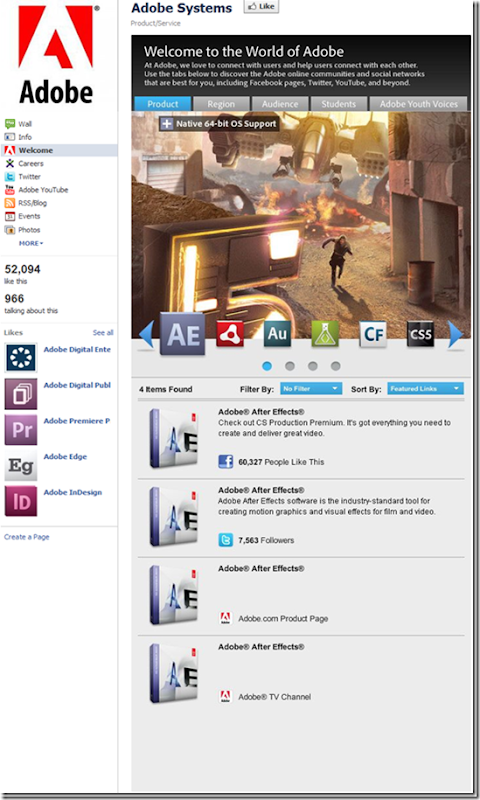Open the Filter By No Filter dropdown
Viewport: 480px width, 800px height.
coord(311,389)
